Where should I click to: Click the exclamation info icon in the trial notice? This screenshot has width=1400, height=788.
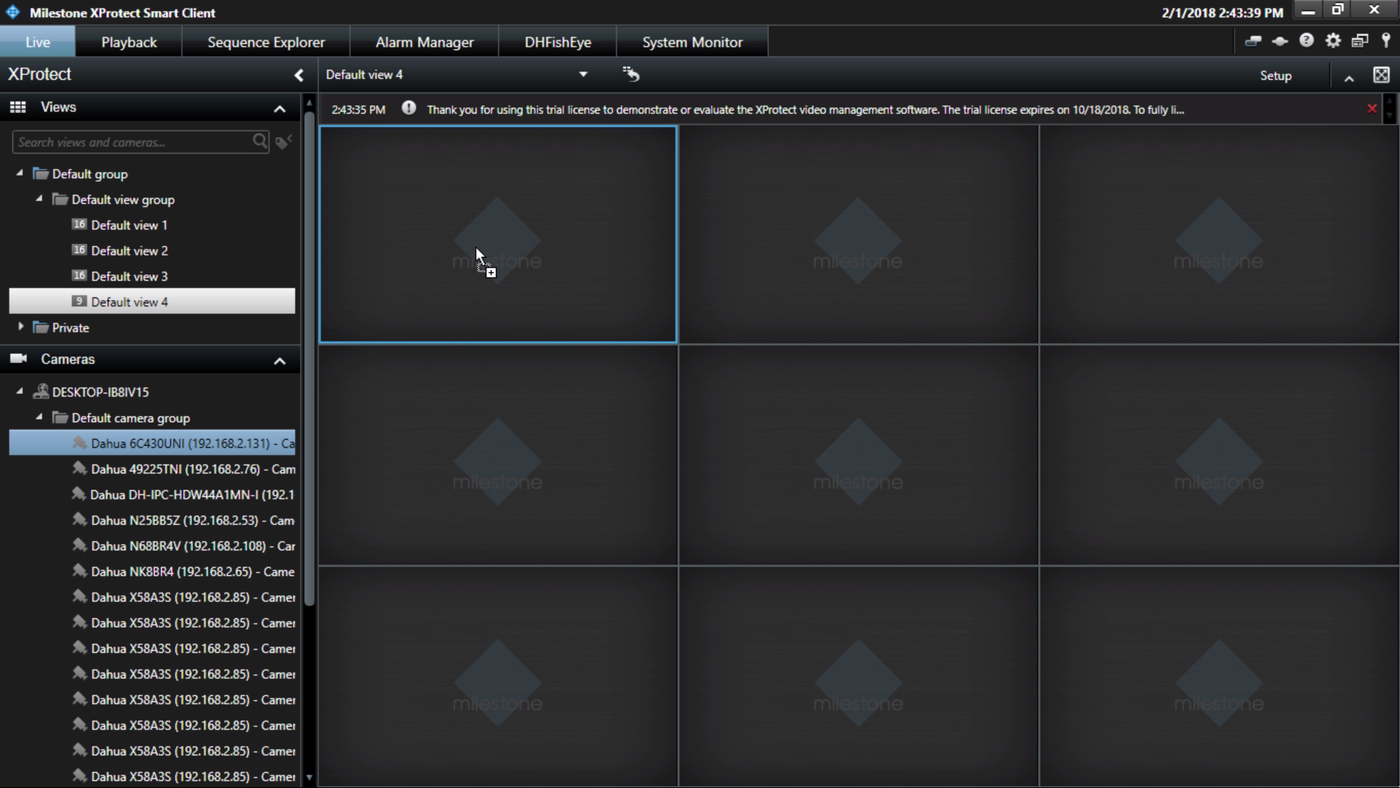[409, 108]
